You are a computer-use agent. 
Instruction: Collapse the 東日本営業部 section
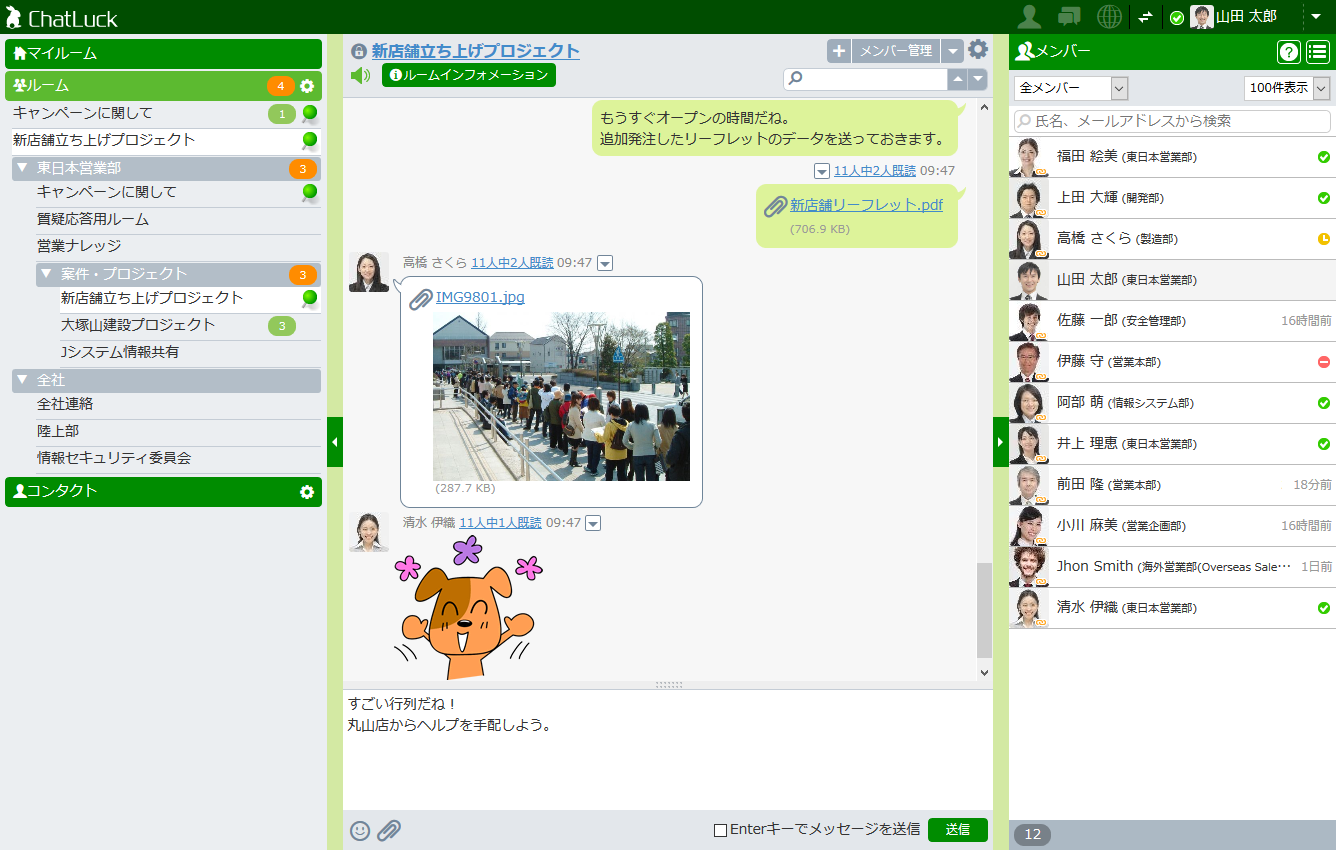(x=20, y=169)
